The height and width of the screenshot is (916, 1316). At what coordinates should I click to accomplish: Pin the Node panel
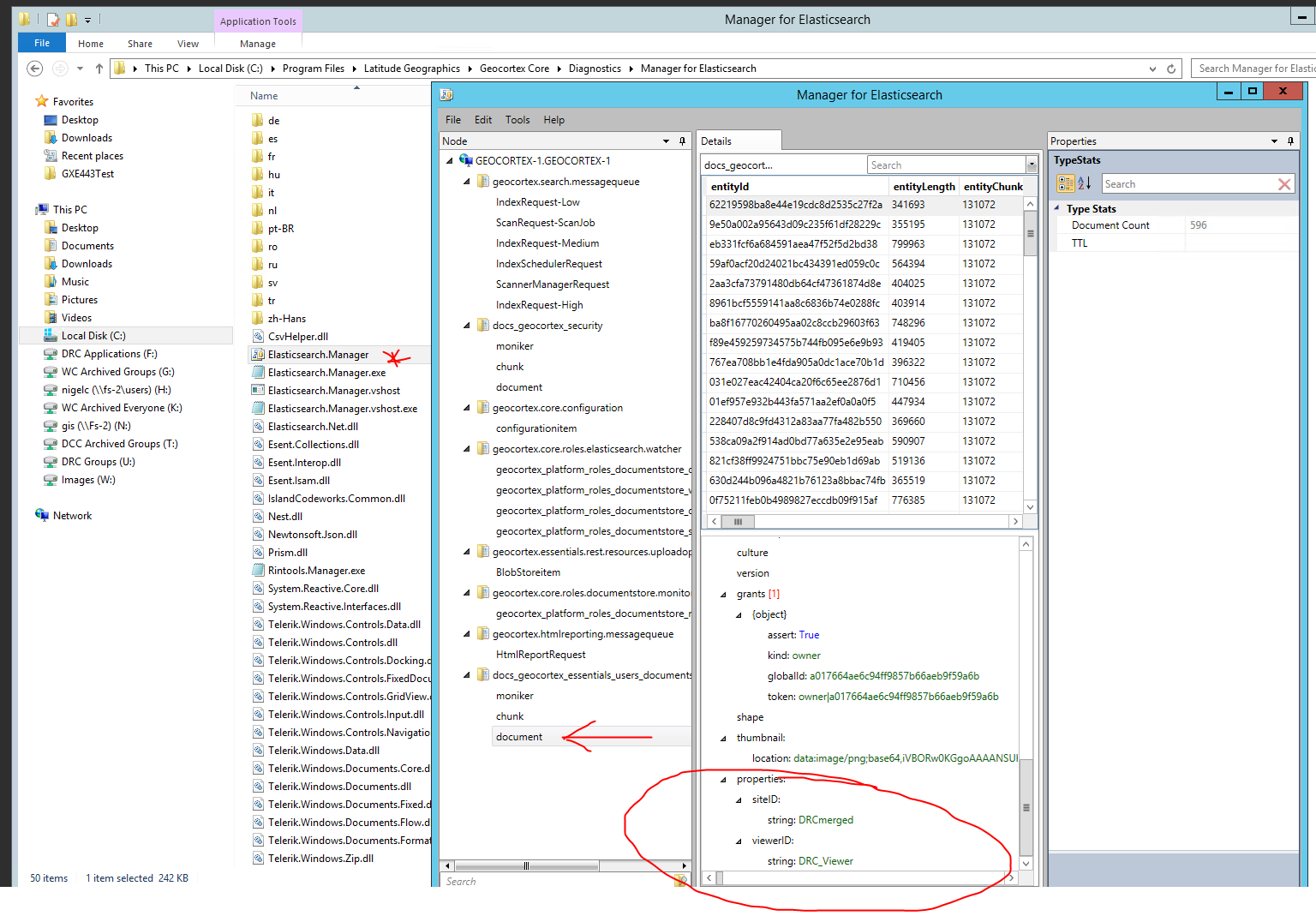click(682, 141)
